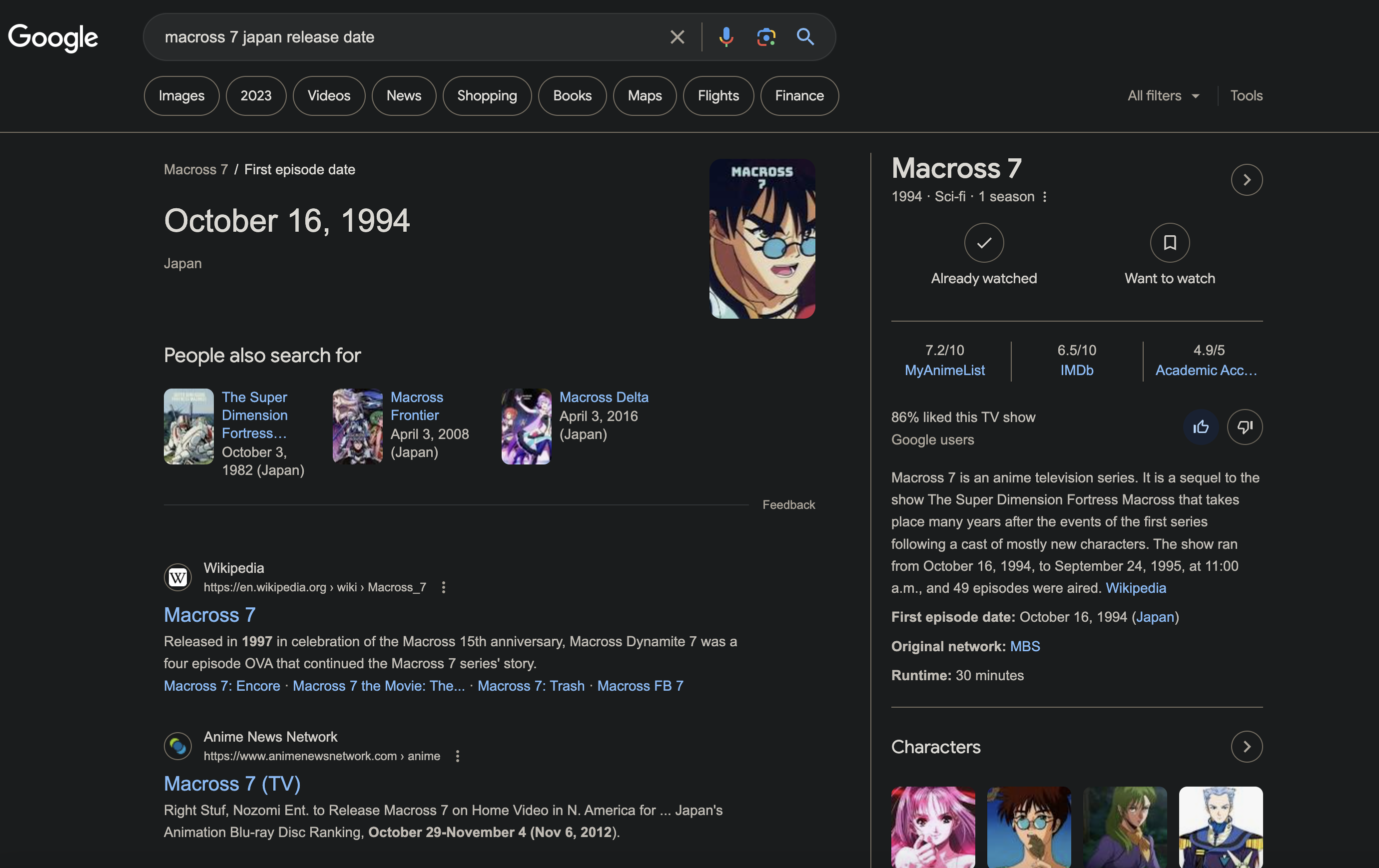Open the All filters dropdown
Image resolution: width=1379 pixels, height=868 pixels.
1163,95
